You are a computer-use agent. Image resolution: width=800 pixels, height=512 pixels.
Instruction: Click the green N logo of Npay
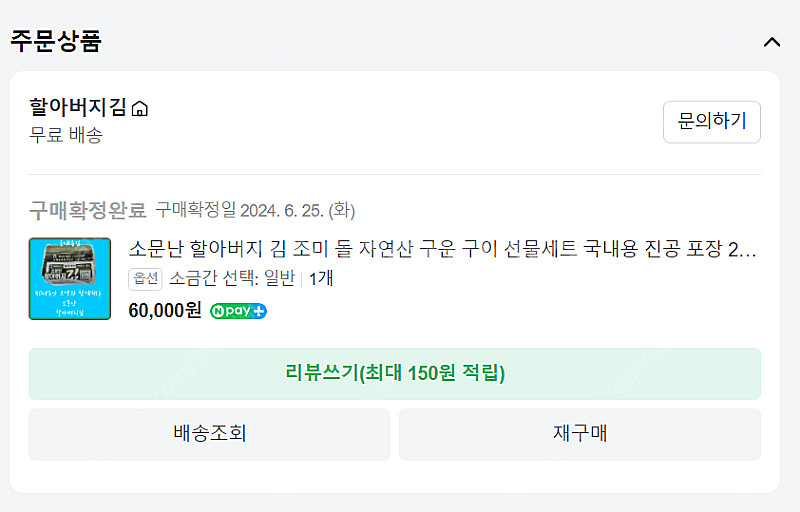click(219, 311)
